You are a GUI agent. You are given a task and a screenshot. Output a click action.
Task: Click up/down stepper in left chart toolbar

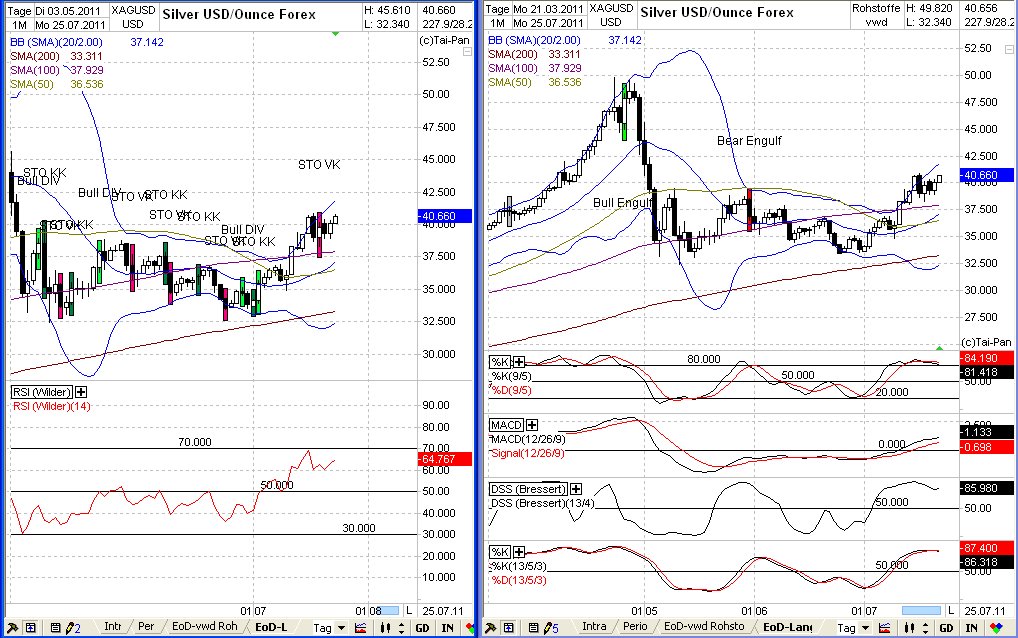coord(401,628)
